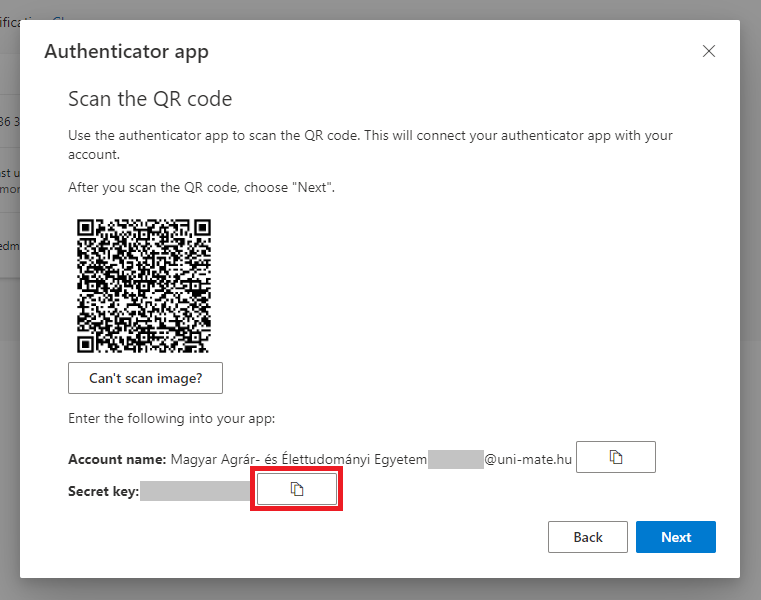Click the QR code image
This screenshot has height=600, width=761.
[144, 285]
